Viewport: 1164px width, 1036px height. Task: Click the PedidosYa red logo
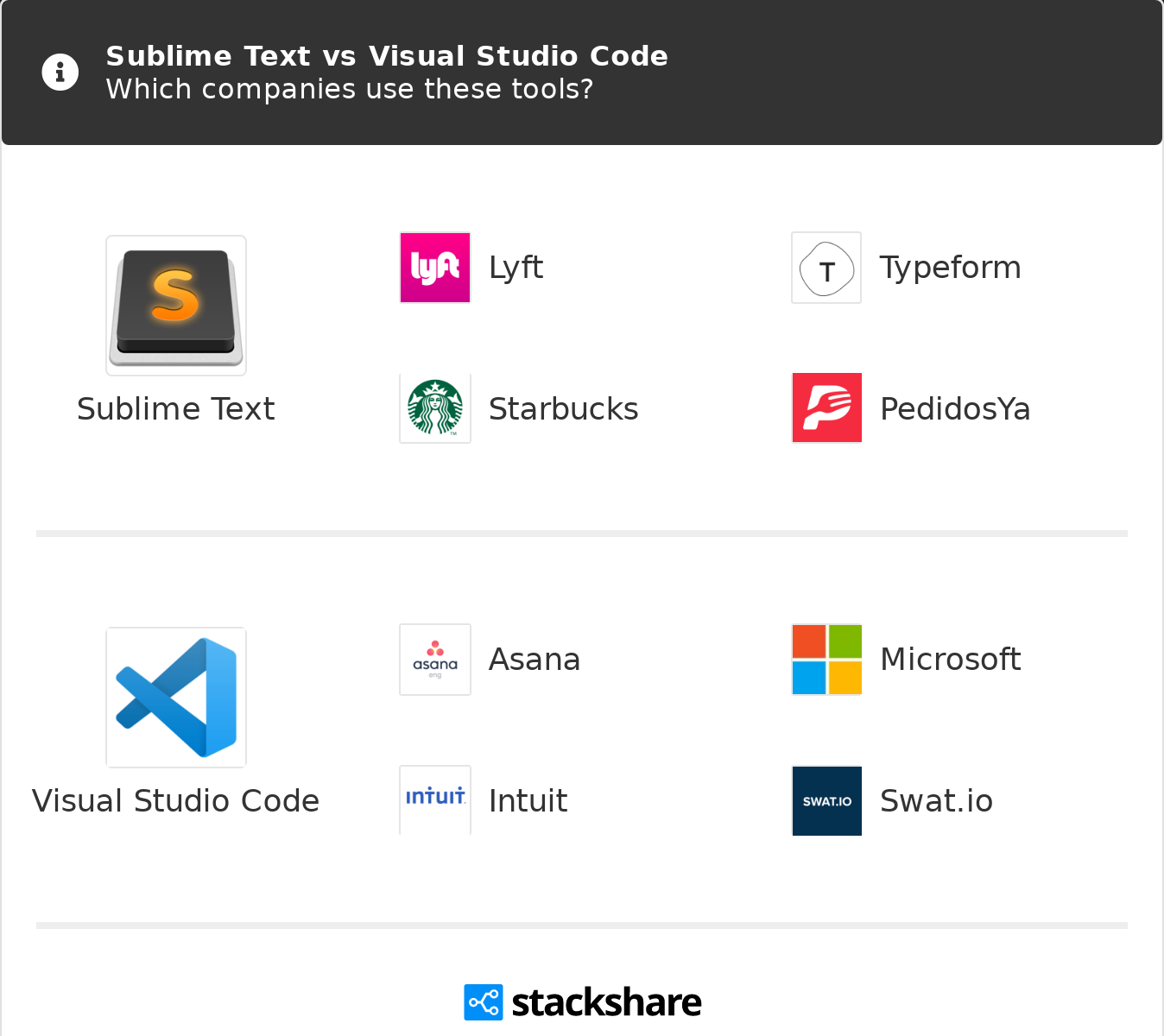pos(826,407)
